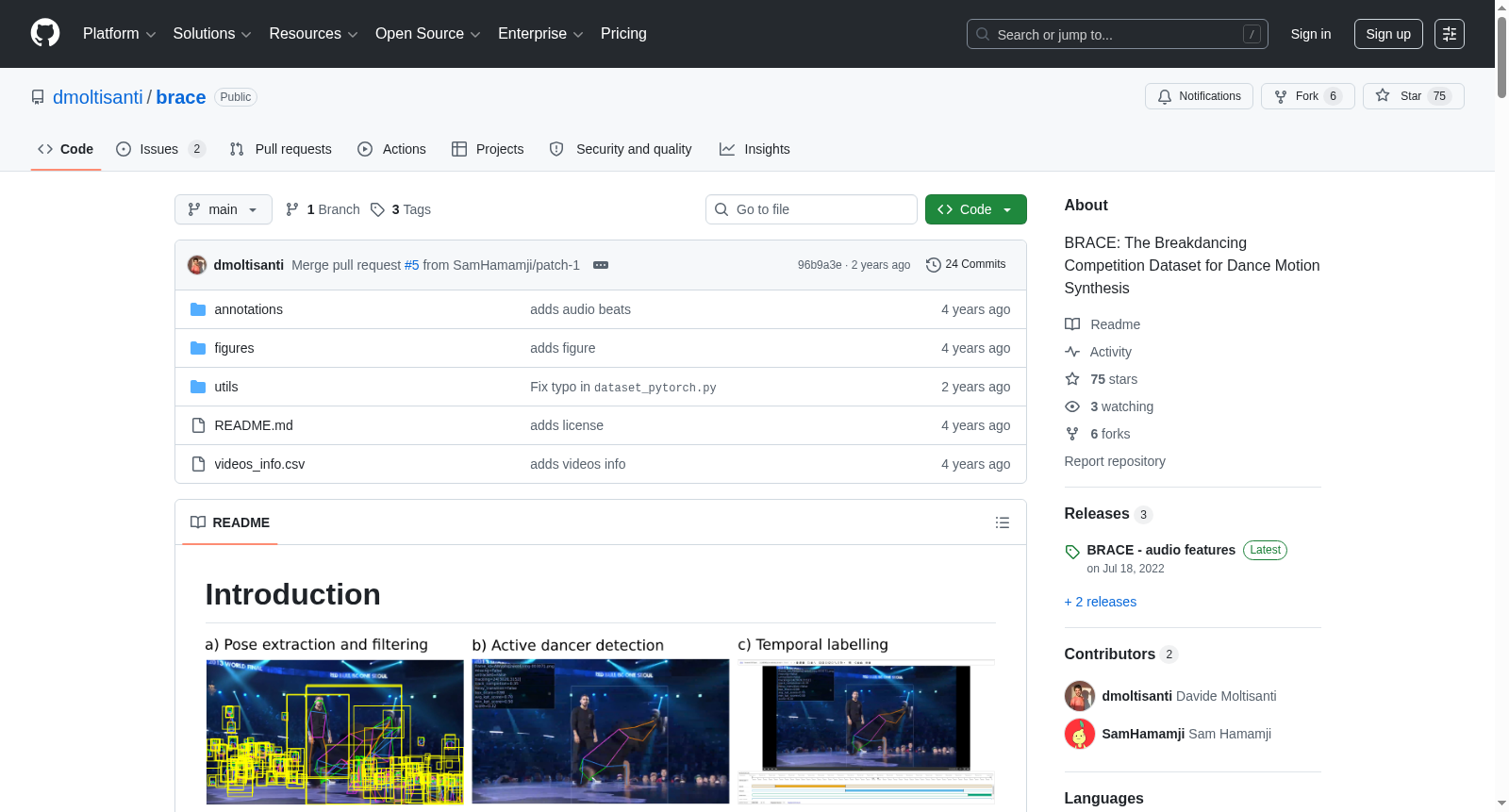Image resolution: width=1509 pixels, height=812 pixels.
Task: Switch to the Projects tab
Action: click(x=488, y=149)
